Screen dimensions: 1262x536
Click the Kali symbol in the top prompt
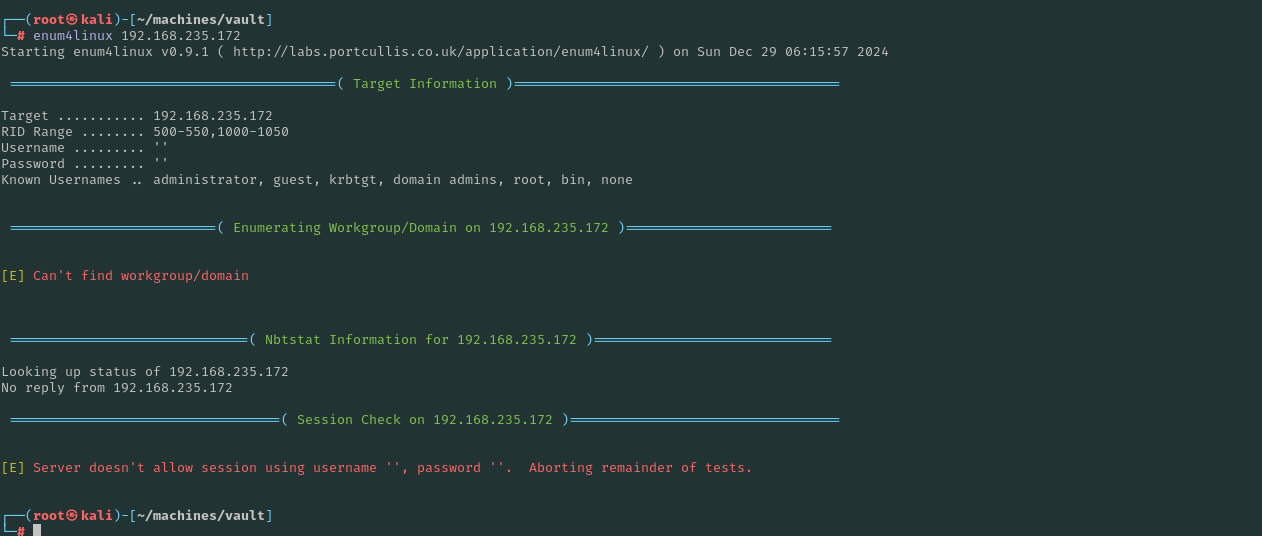tap(72, 20)
